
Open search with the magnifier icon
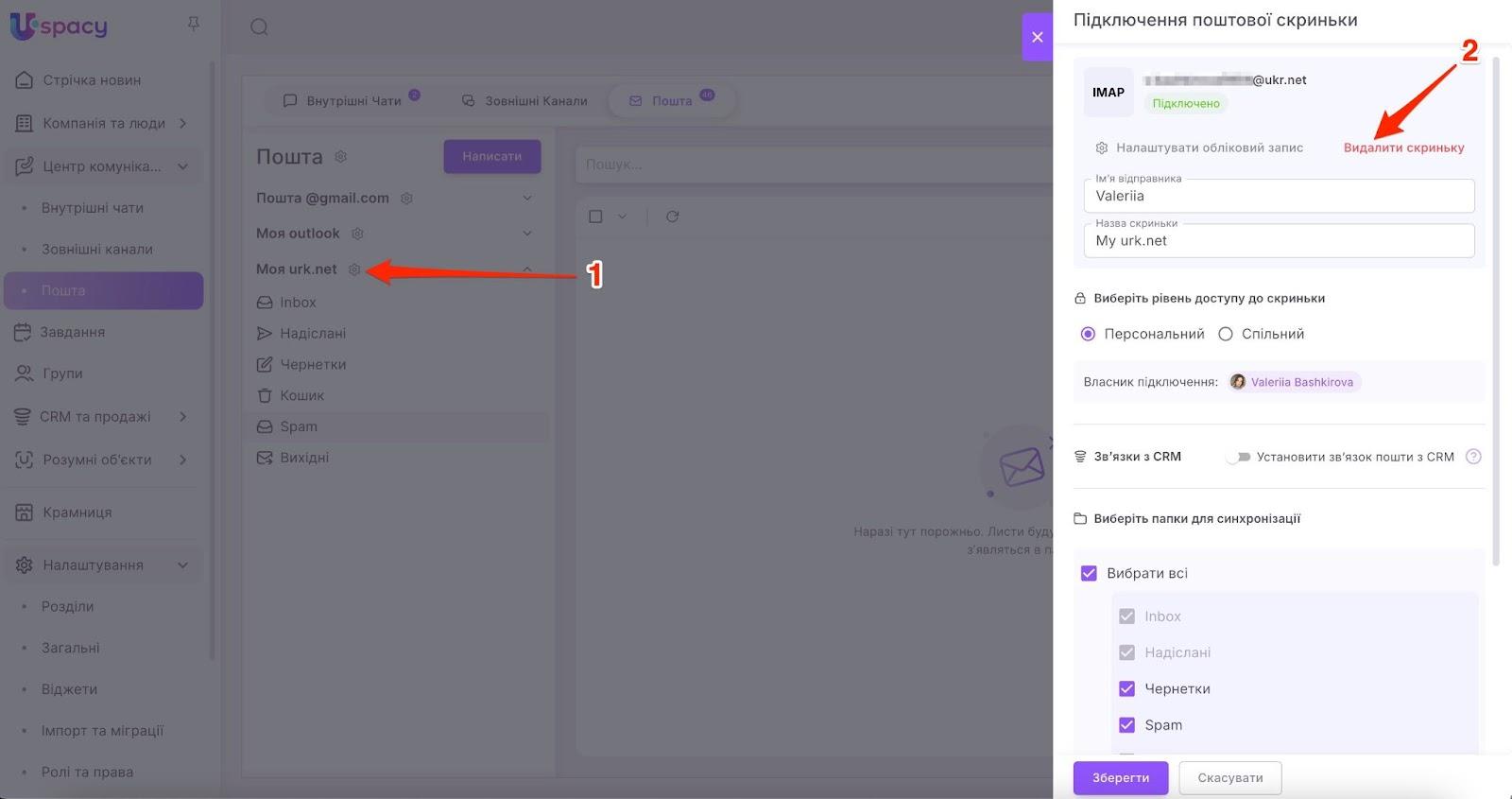click(259, 27)
